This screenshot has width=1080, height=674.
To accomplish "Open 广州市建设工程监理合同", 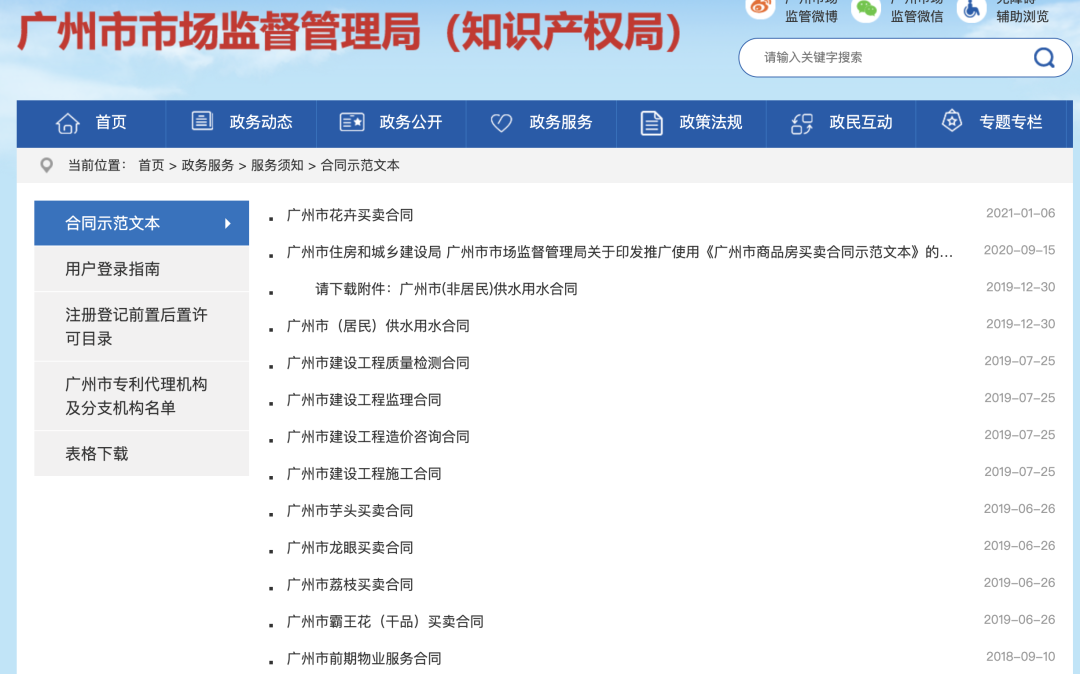I will click(x=364, y=400).
